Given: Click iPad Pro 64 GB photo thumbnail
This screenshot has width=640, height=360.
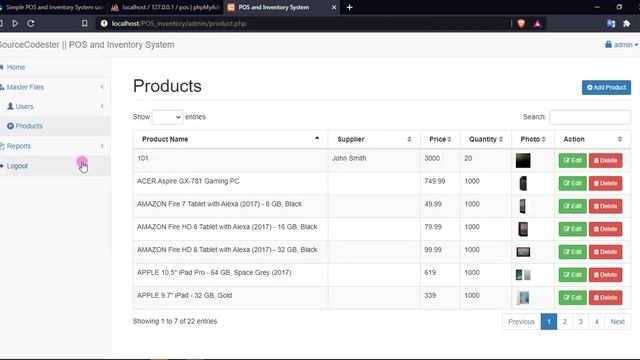Looking at the screenshot, I should [x=523, y=275].
